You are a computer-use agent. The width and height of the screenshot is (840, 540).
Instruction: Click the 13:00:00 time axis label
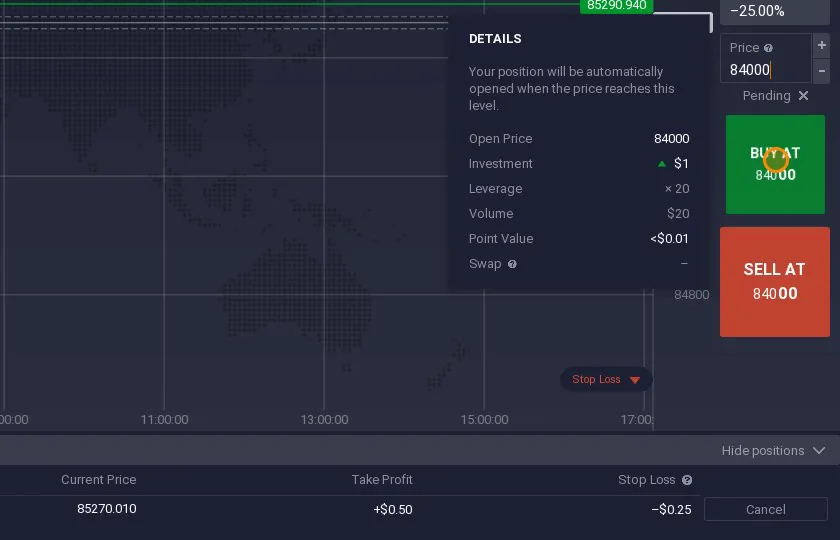click(x=324, y=419)
